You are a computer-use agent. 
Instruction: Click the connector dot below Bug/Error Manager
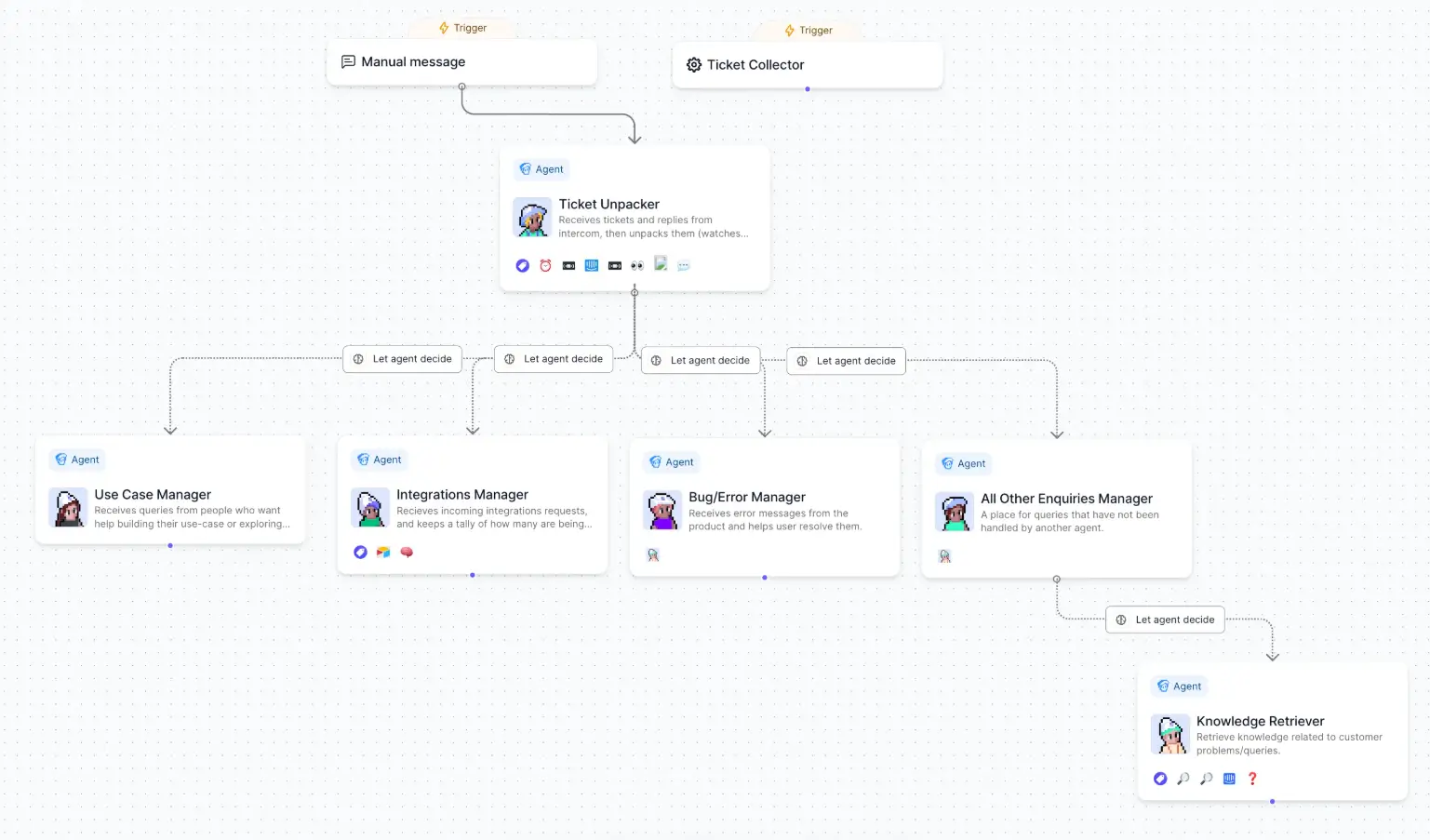pos(765,578)
